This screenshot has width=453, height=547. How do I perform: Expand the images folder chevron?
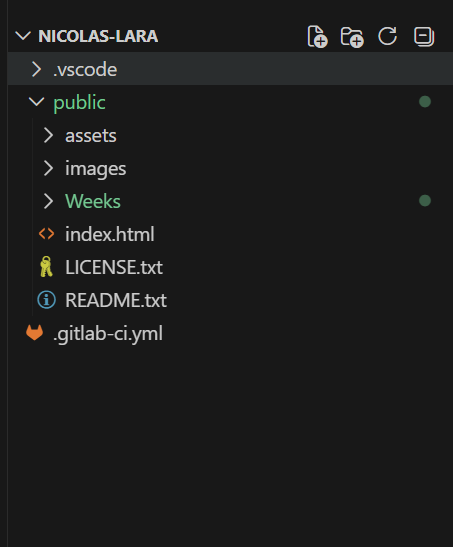tap(48, 168)
